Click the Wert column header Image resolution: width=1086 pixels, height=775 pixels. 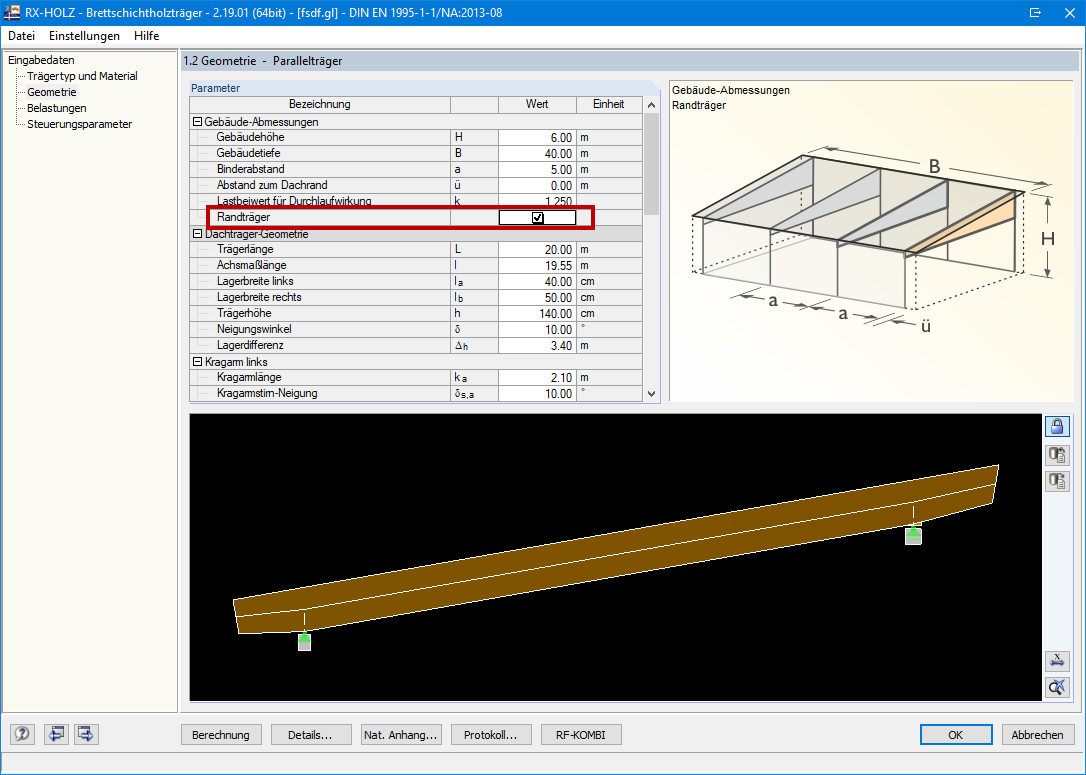(537, 105)
